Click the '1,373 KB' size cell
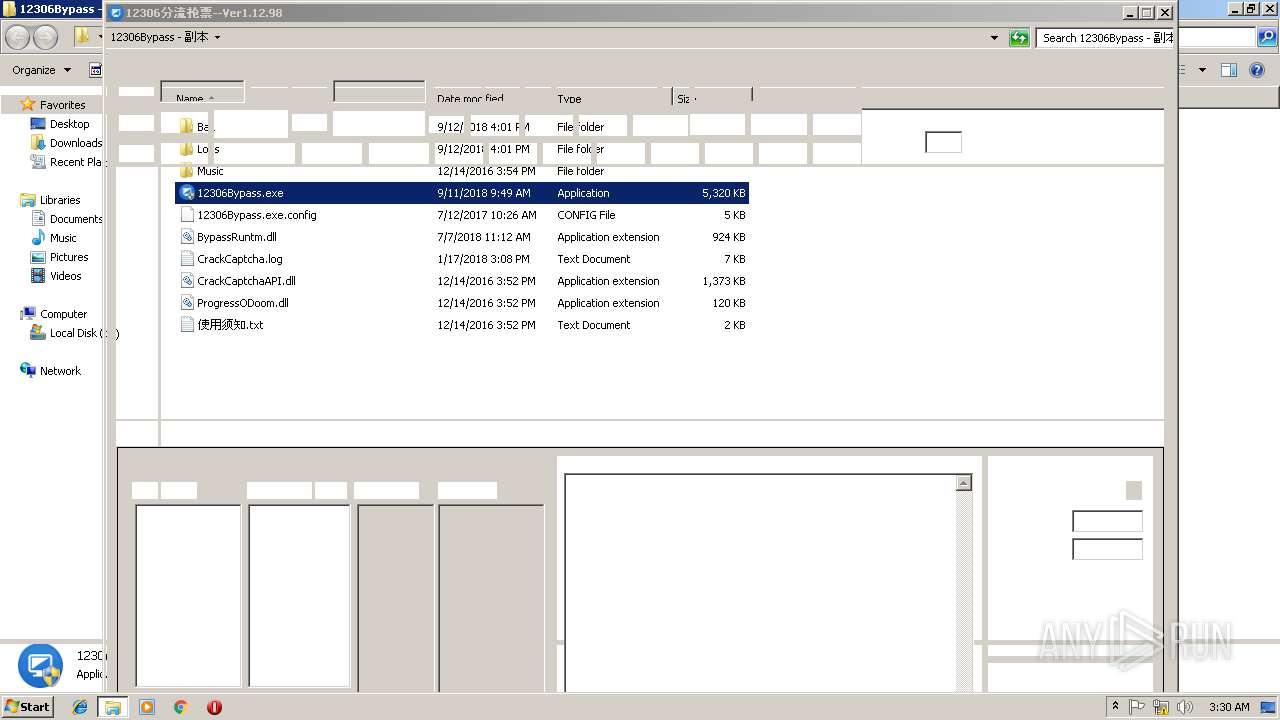This screenshot has height=720, width=1280. click(x=723, y=281)
